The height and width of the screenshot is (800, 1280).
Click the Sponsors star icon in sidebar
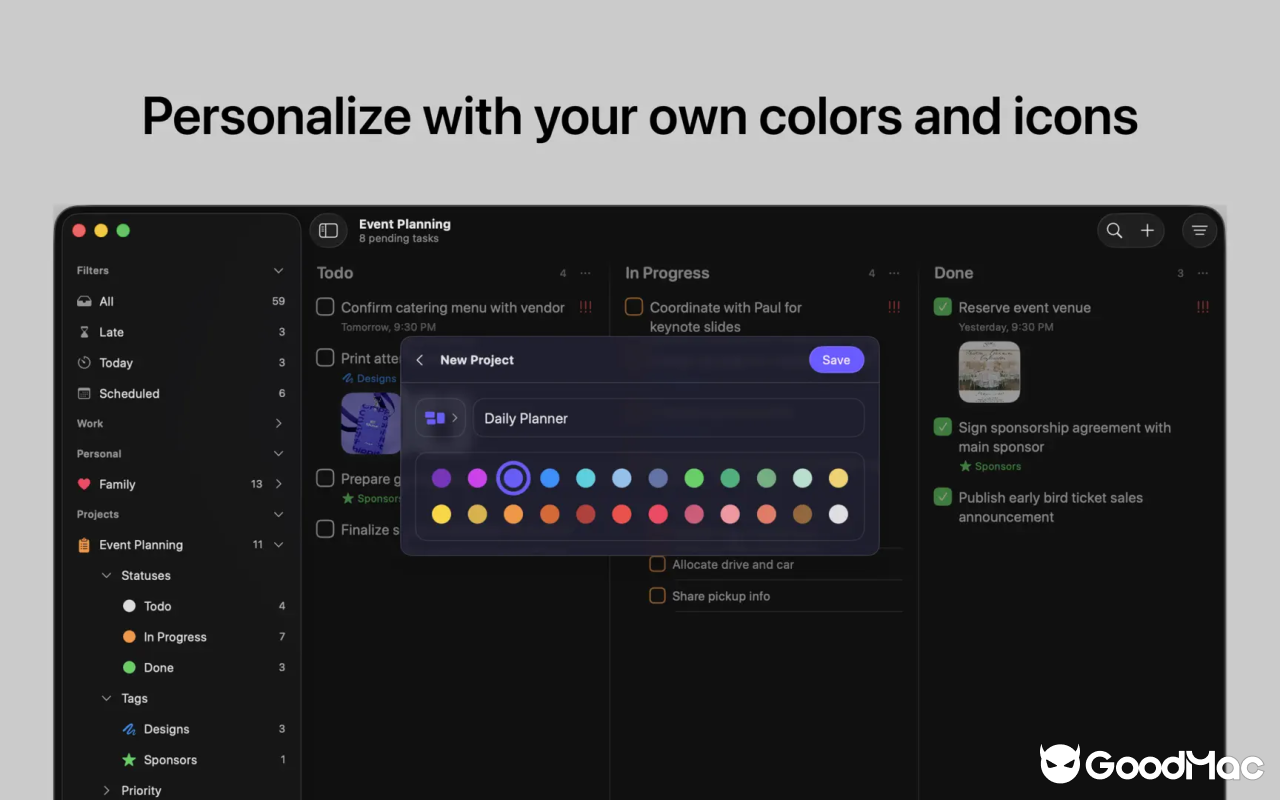(x=129, y=760)
